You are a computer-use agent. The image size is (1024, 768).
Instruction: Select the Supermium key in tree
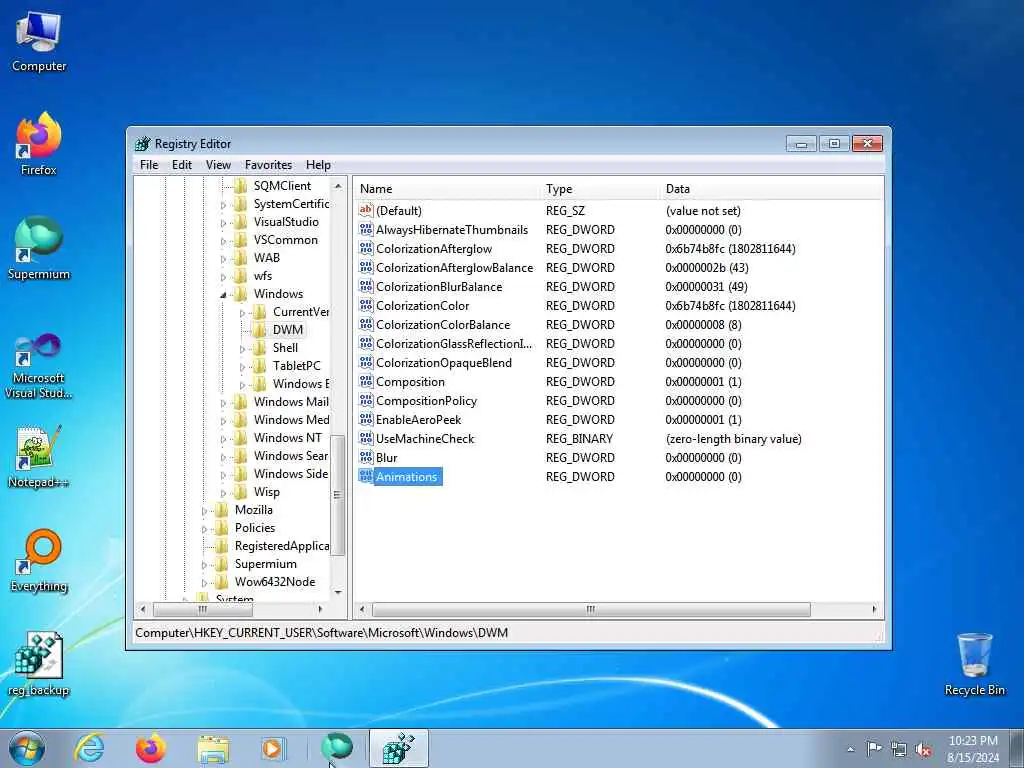pos(265,564)
